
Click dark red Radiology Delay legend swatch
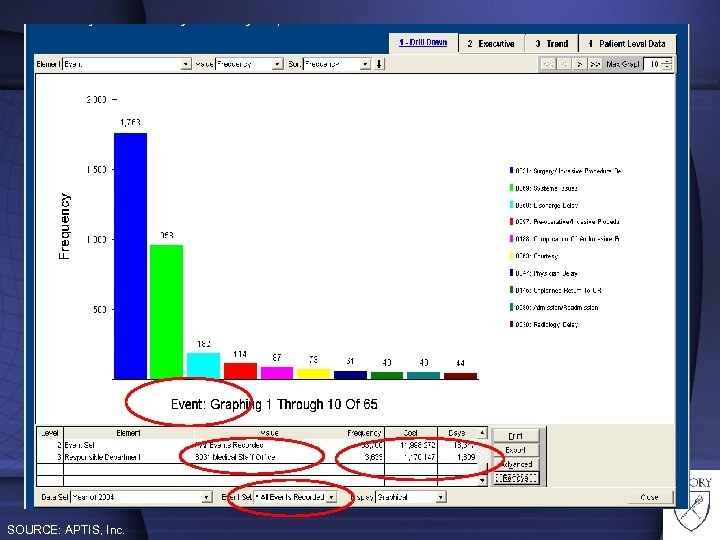click(x=511, y=324)
